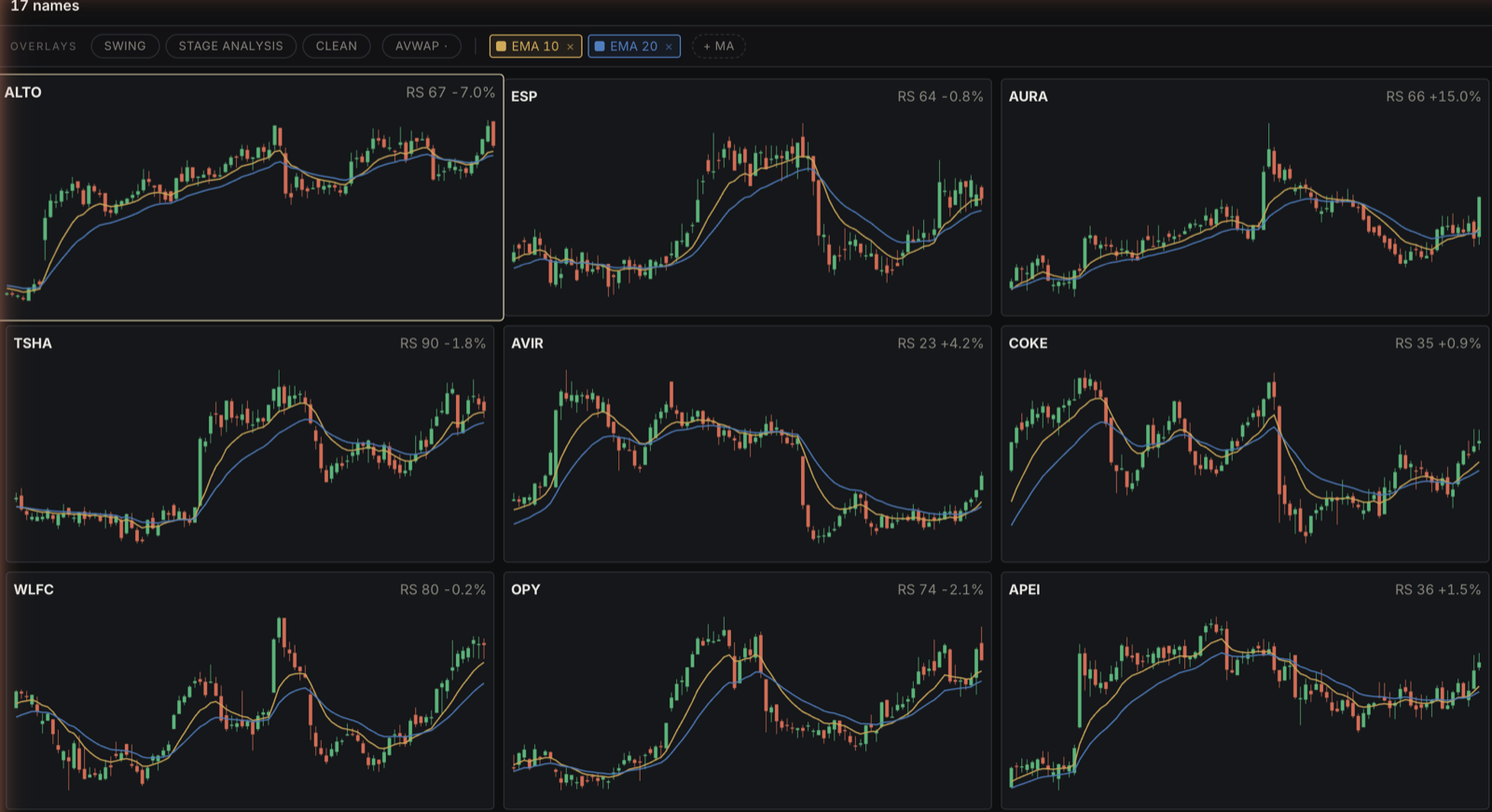Click the OPY ticker label

pos(525,589)
